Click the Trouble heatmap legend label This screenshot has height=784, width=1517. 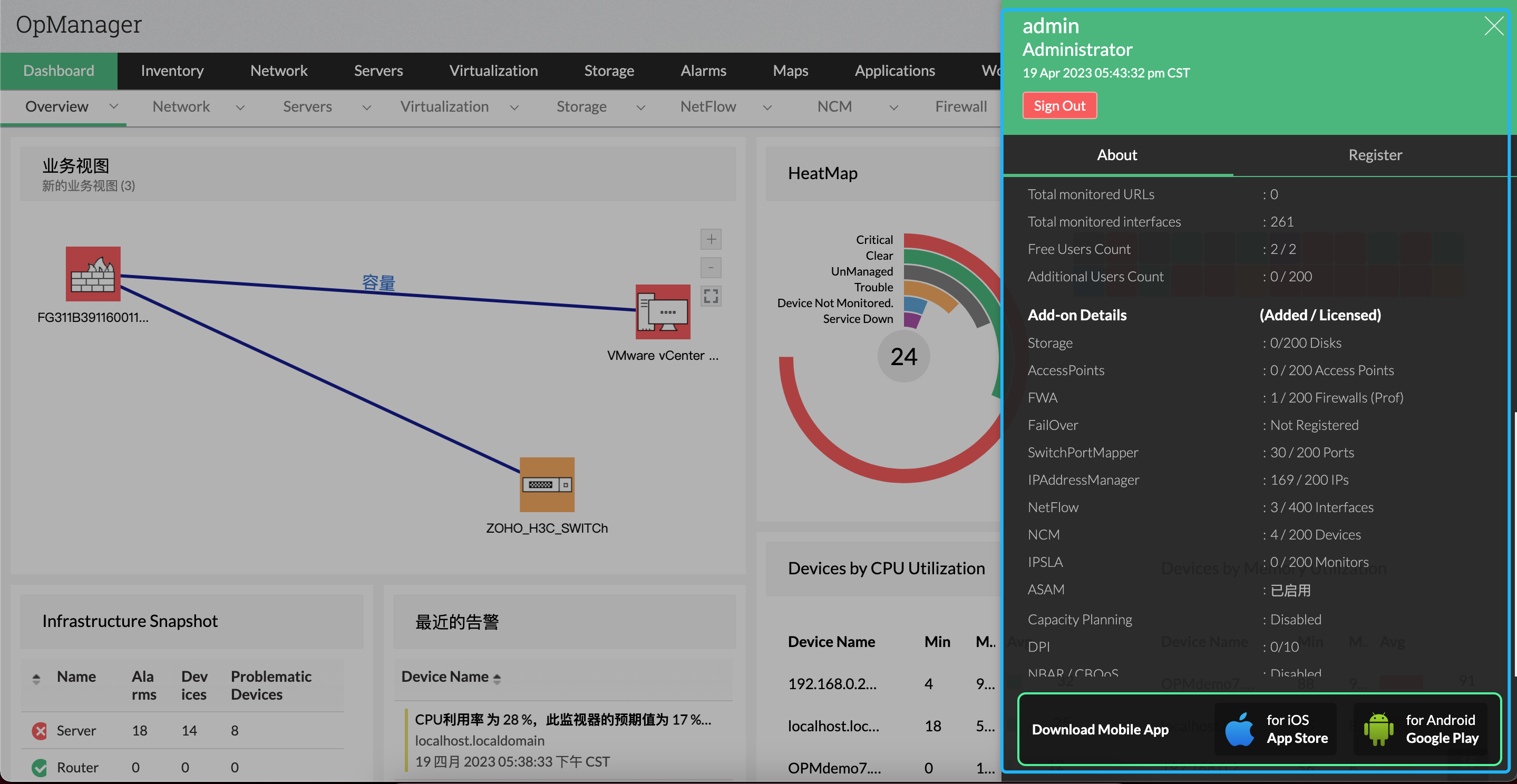[873, 287]
